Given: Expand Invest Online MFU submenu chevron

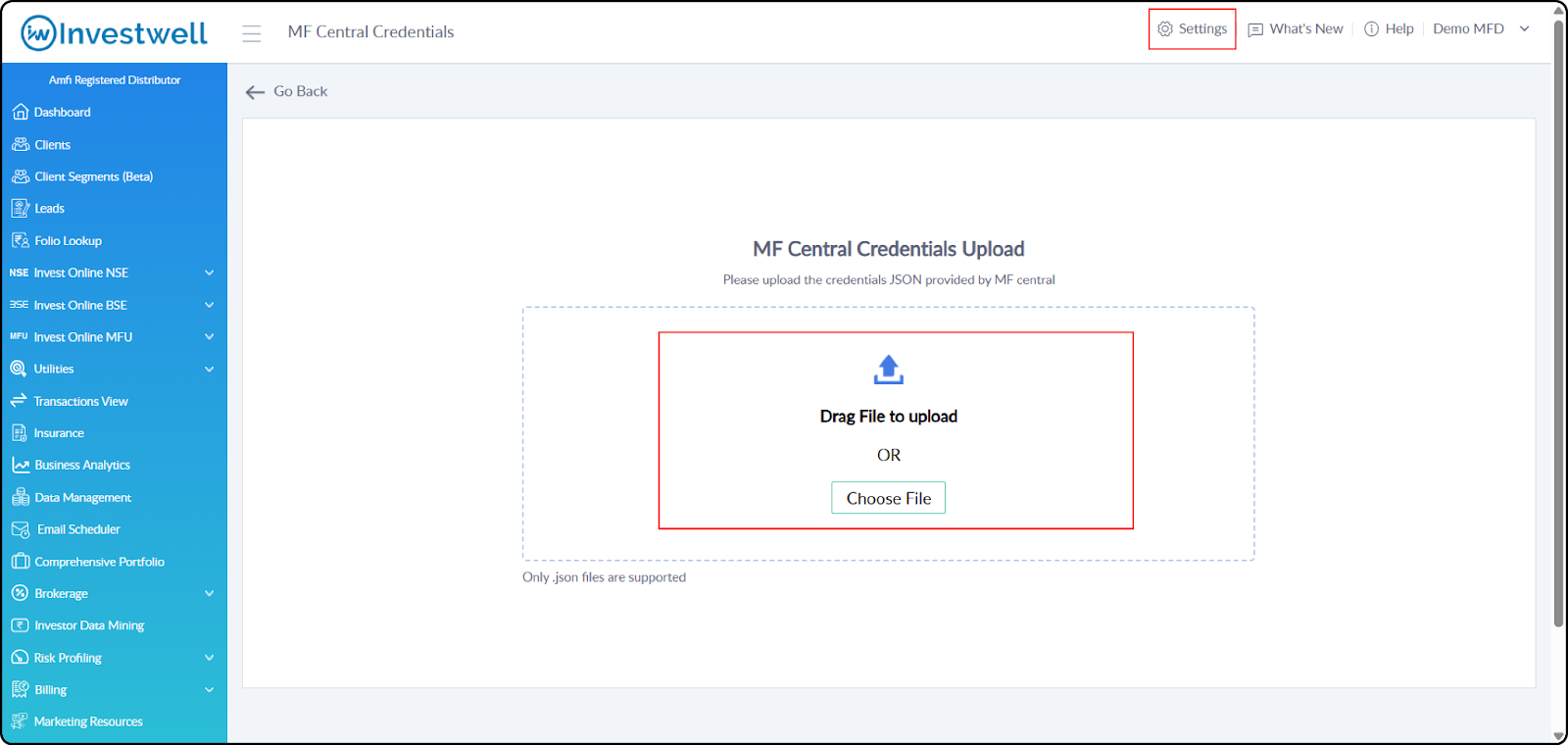Looking at the screenshot, I should point(209,336).
